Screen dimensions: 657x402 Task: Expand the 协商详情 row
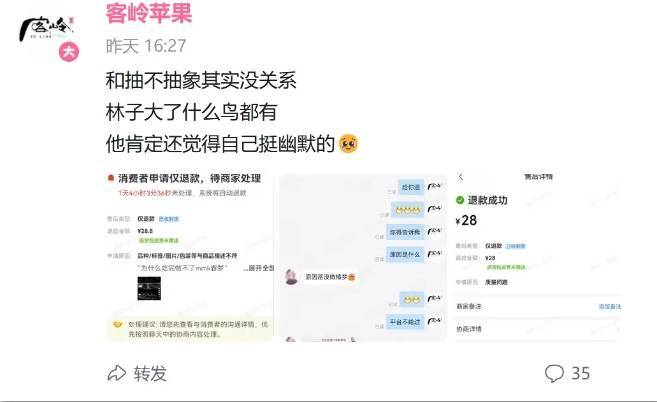point(538,329)
